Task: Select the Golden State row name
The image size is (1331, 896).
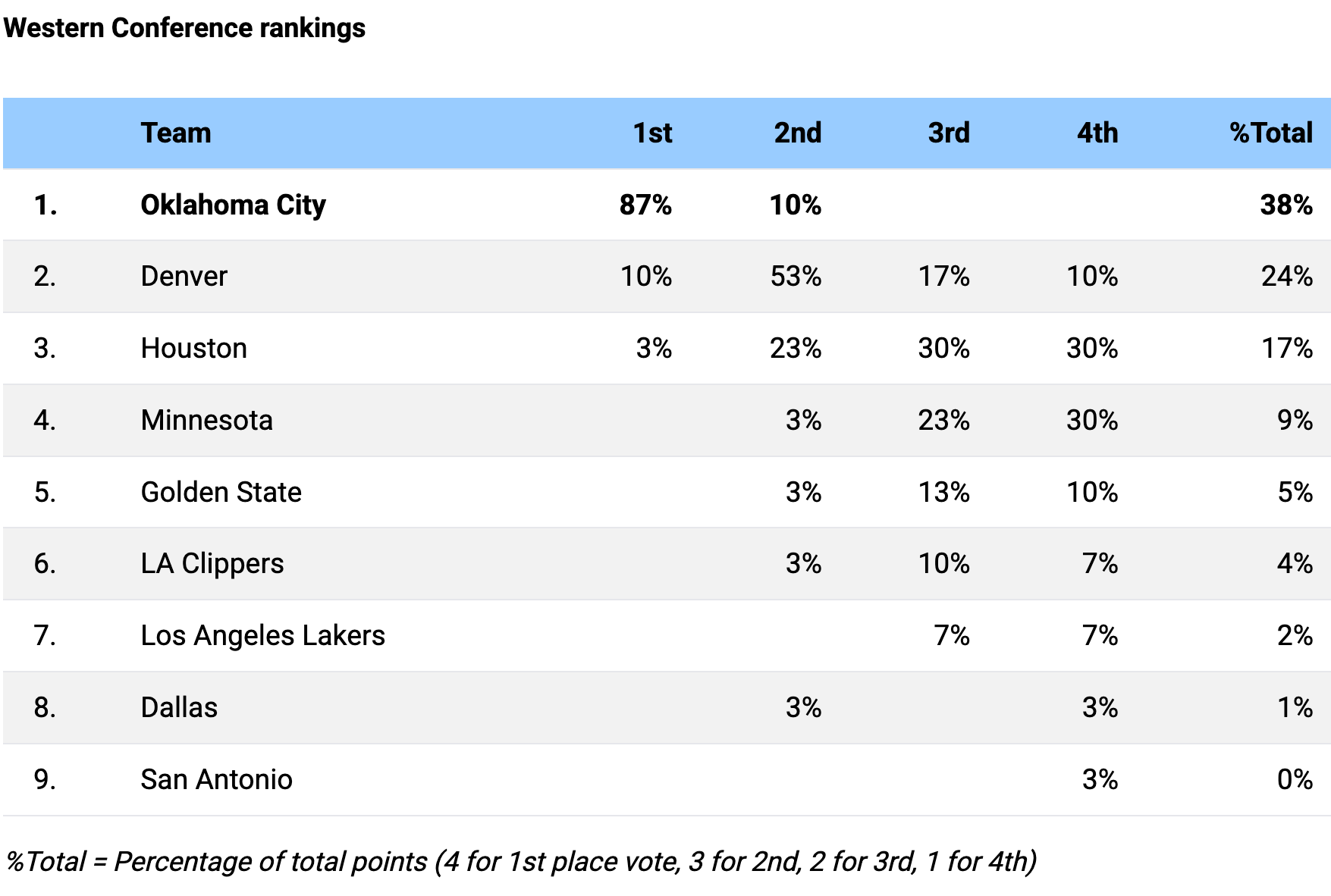Action: pyautogui.click(x=221, y=492)
